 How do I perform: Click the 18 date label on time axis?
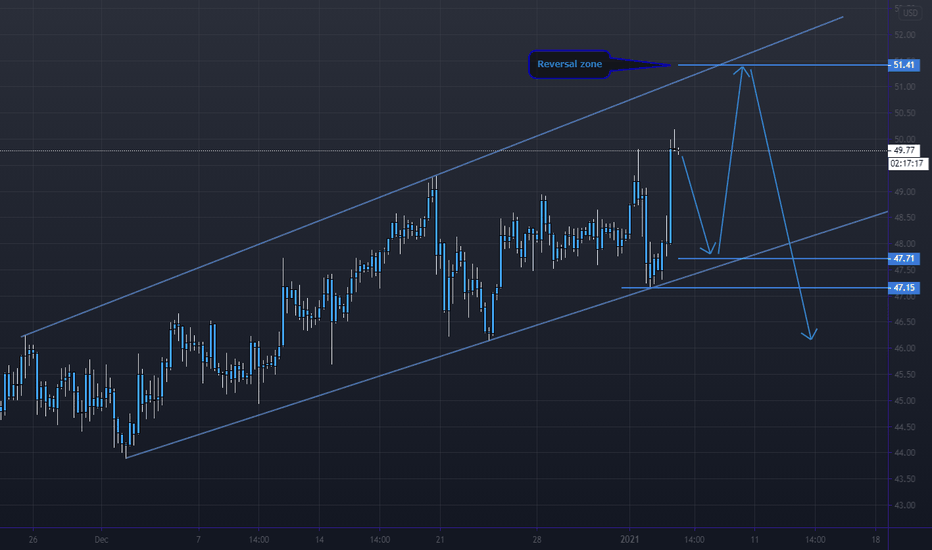click(876, 540)
